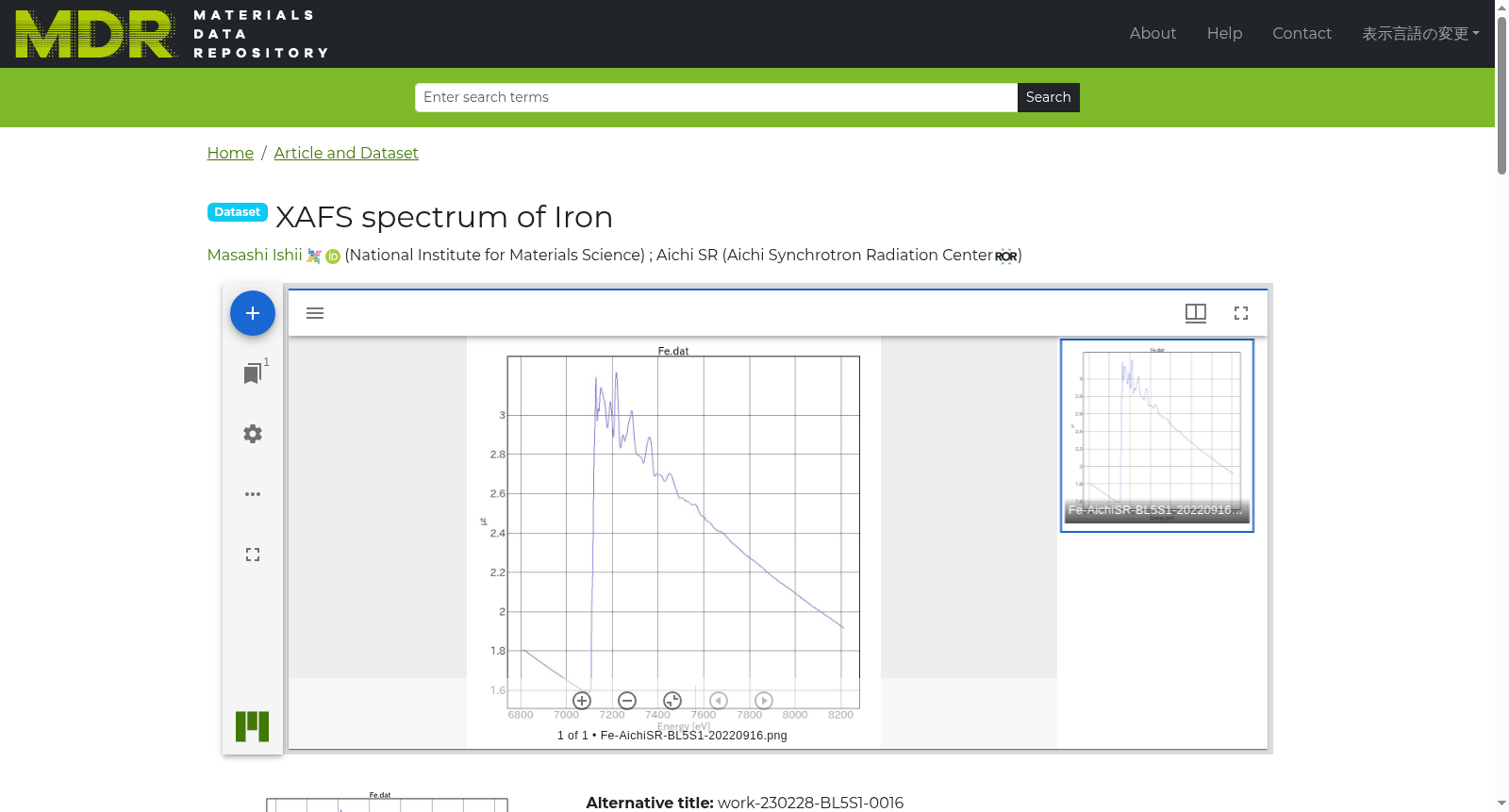Screen dimensions: 1509x812
Task: Go to next image in viewer
Action: [764, 701]
